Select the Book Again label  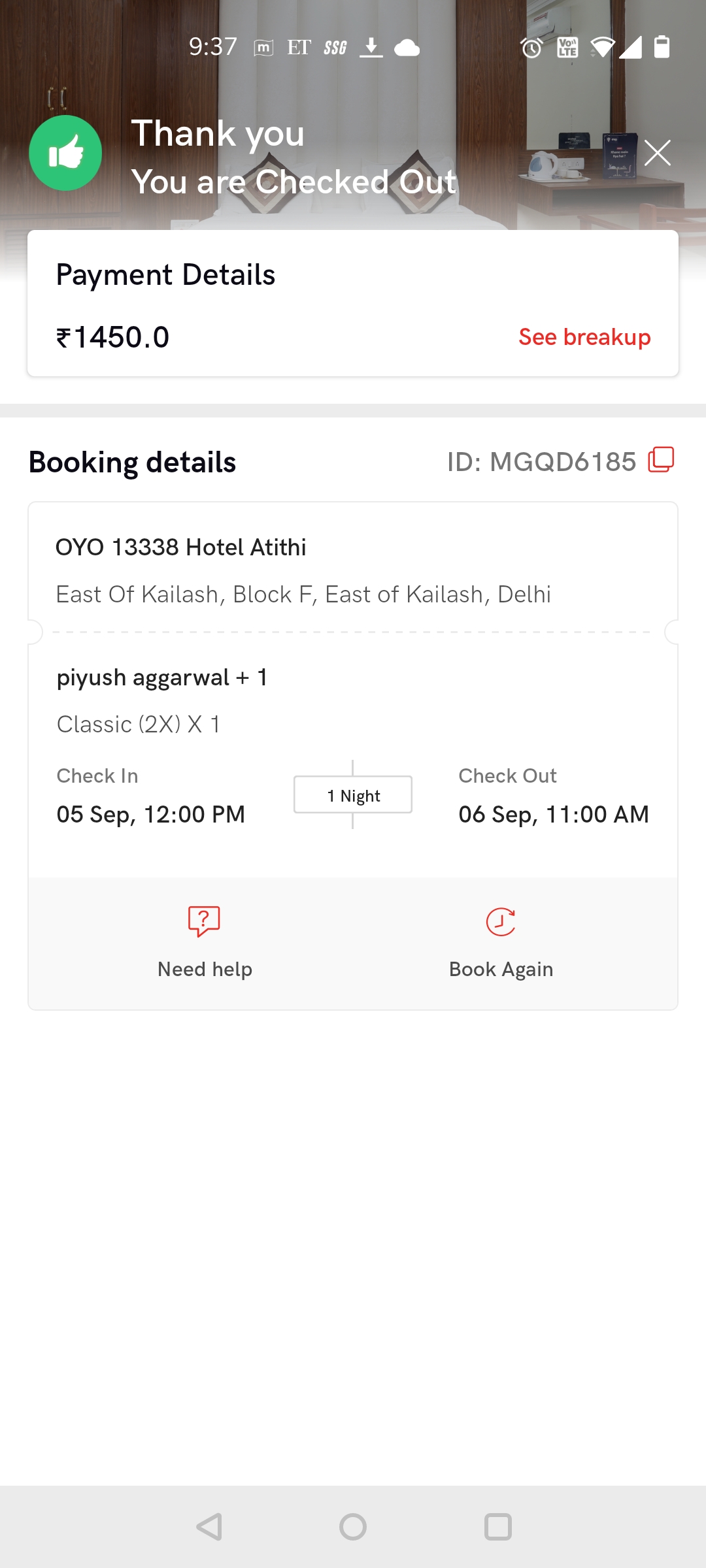tap(501, 969)
